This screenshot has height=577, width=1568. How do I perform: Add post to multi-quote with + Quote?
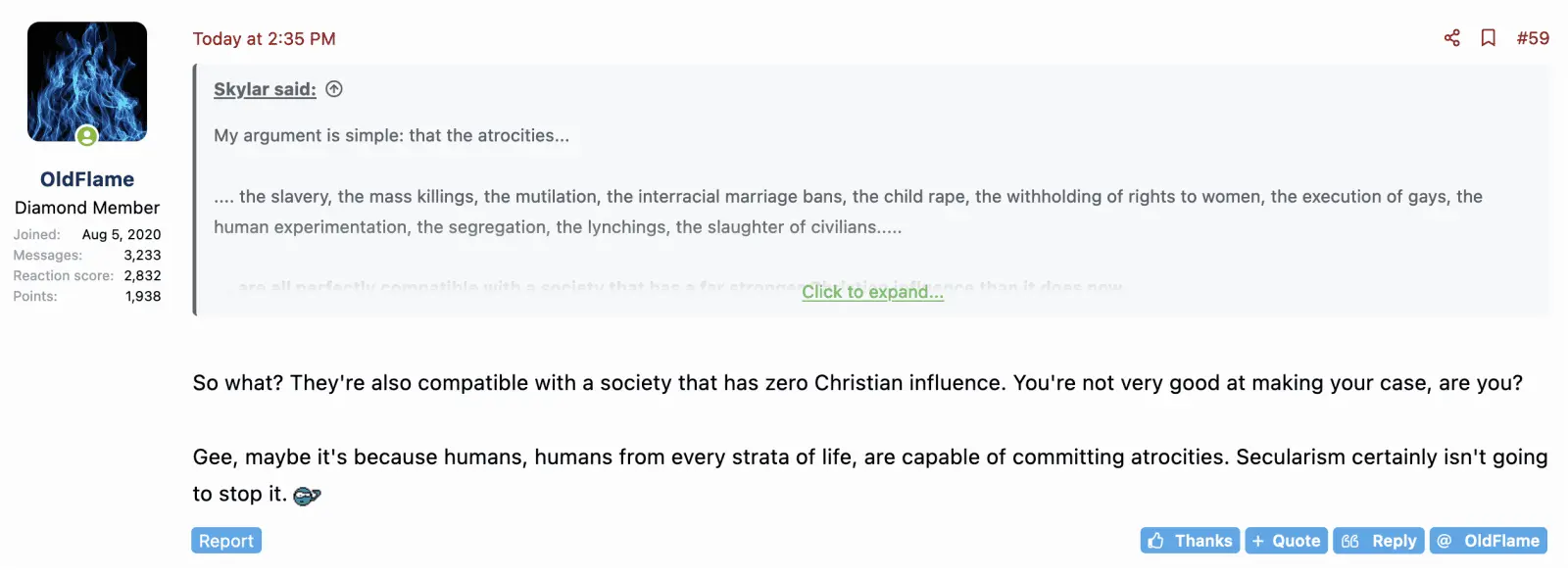[x=1286, y=541]
